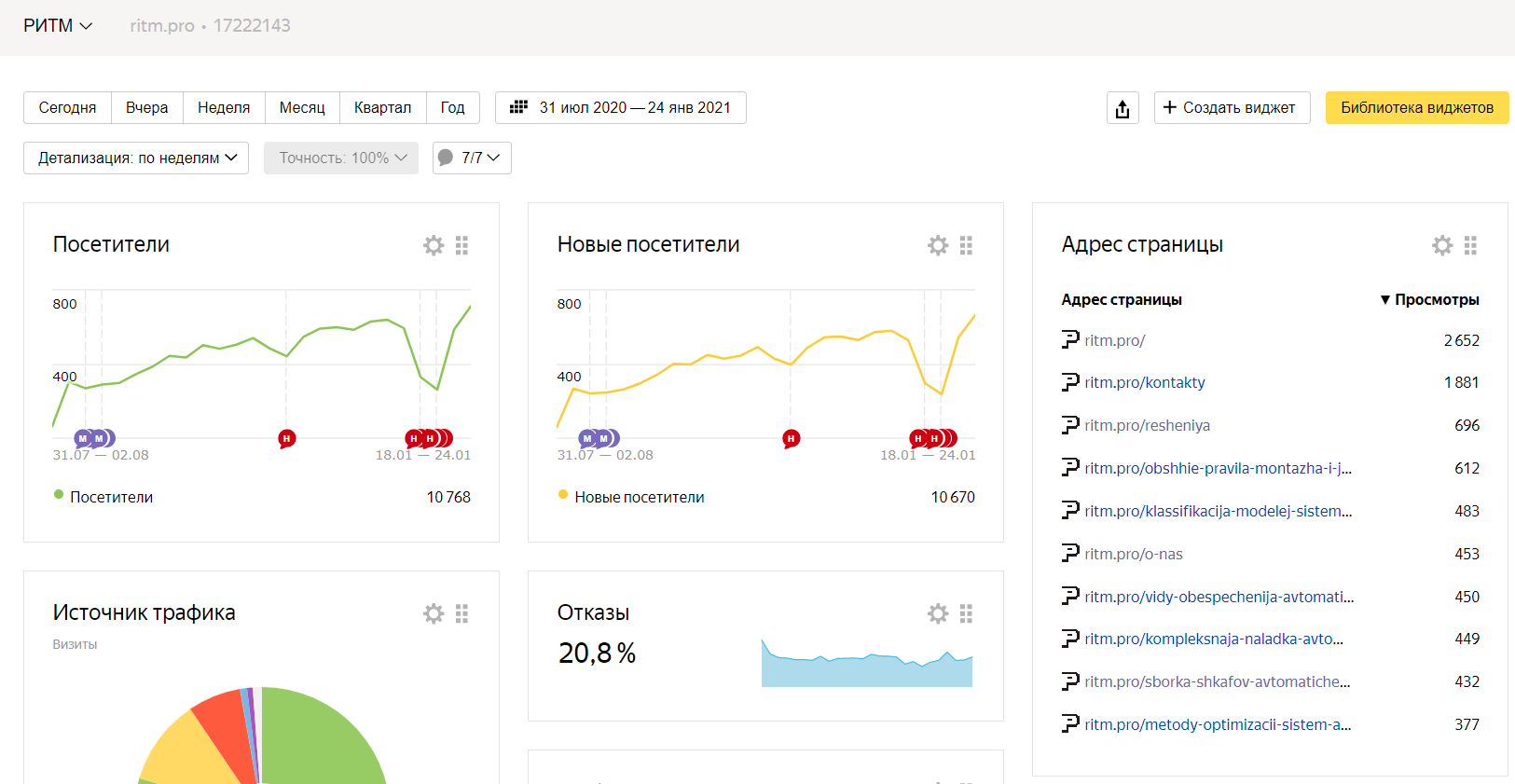Open link ritm.pro/o-nas

coord(1134,554)
